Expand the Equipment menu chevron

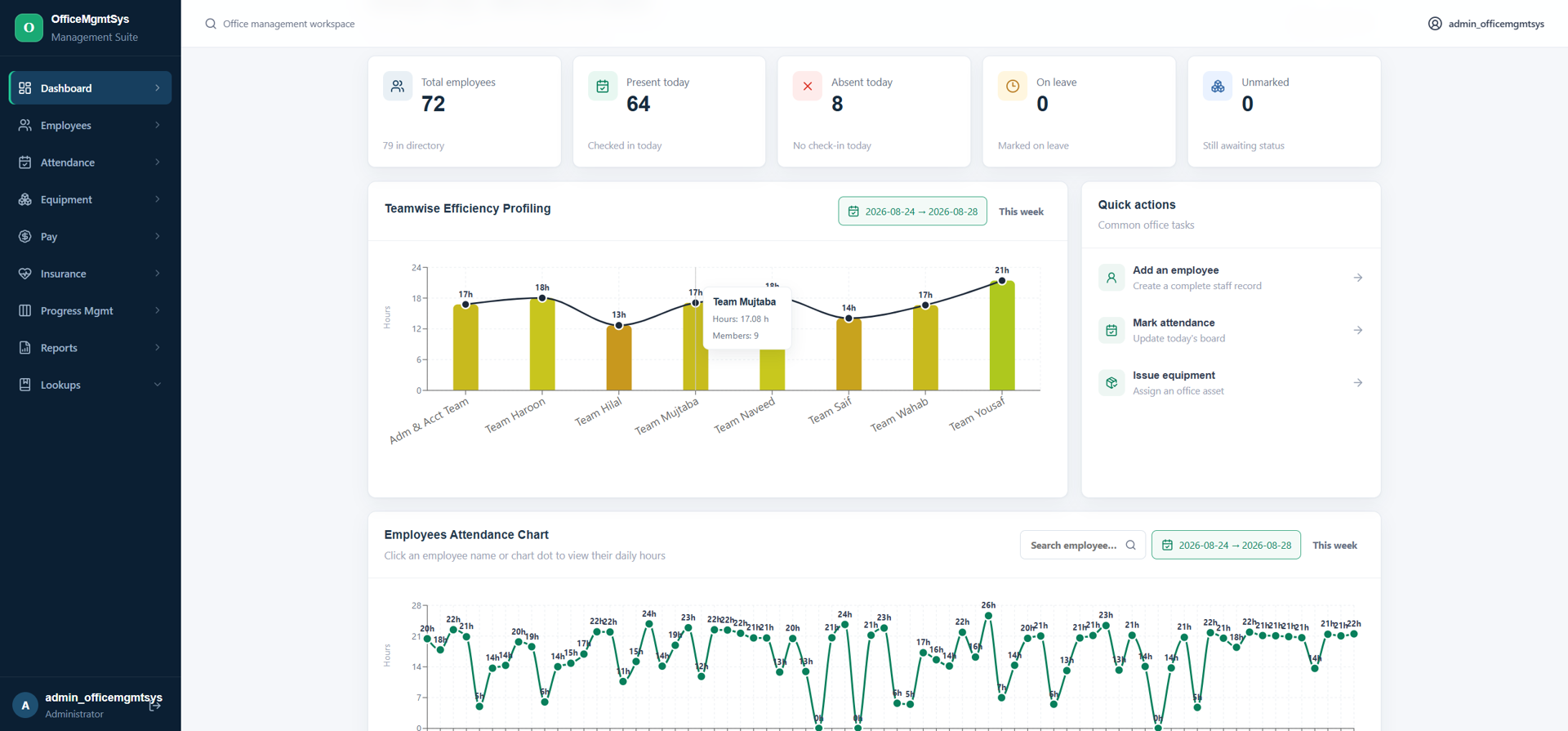(x=158, y=199)
